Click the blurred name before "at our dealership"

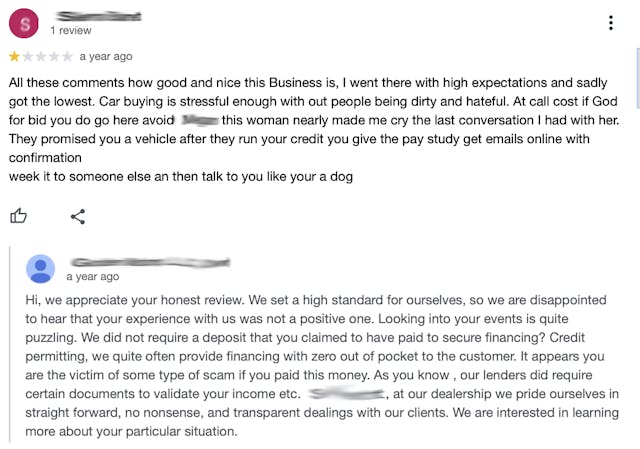(x=346, y=393)
